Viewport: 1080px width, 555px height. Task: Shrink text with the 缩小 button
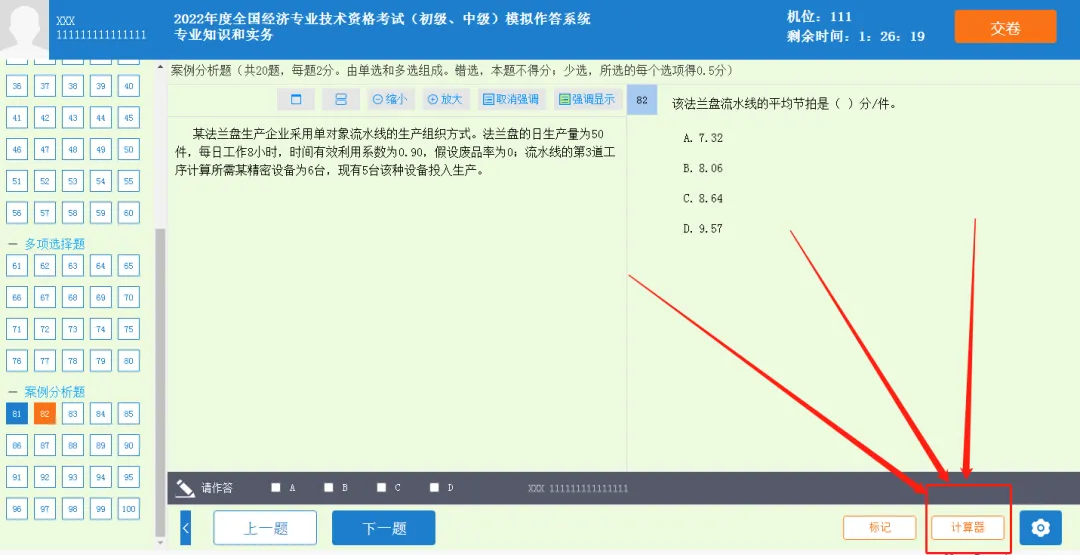389,99
